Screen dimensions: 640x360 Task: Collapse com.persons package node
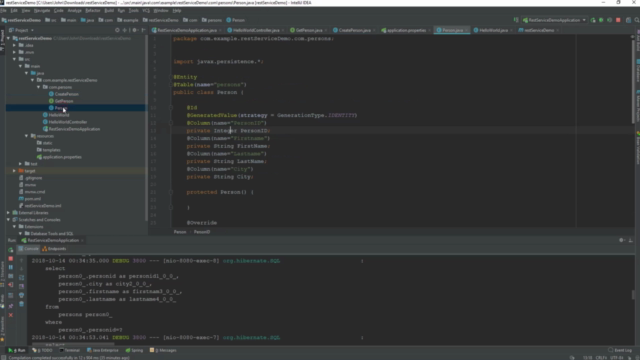39,87
